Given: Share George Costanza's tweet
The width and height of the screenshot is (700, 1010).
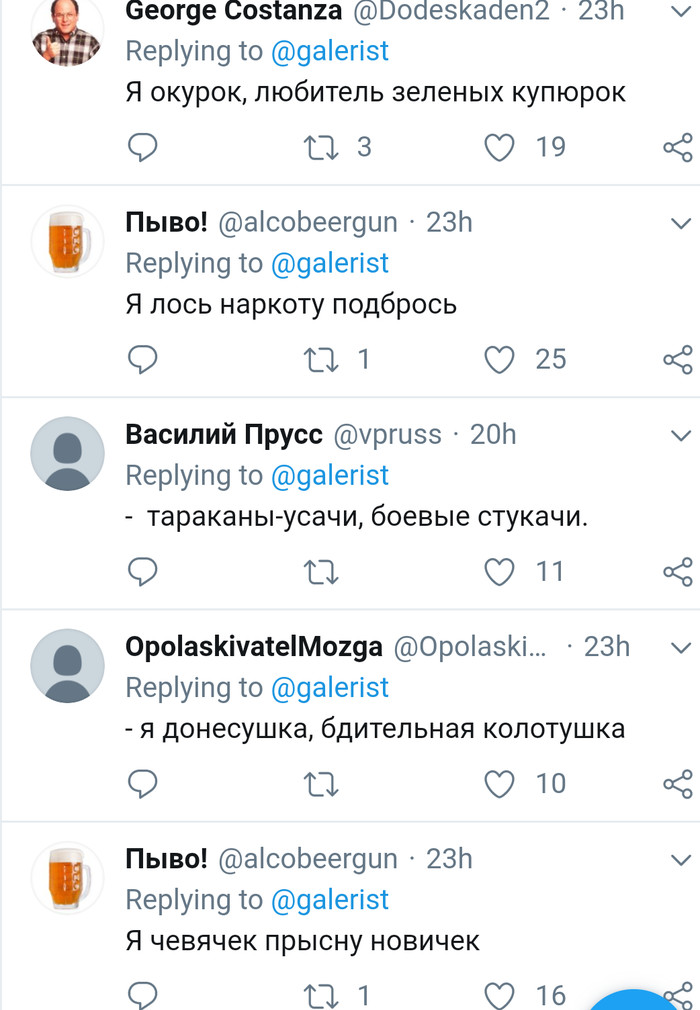Looking at the screenshot, I should (678, 148).
